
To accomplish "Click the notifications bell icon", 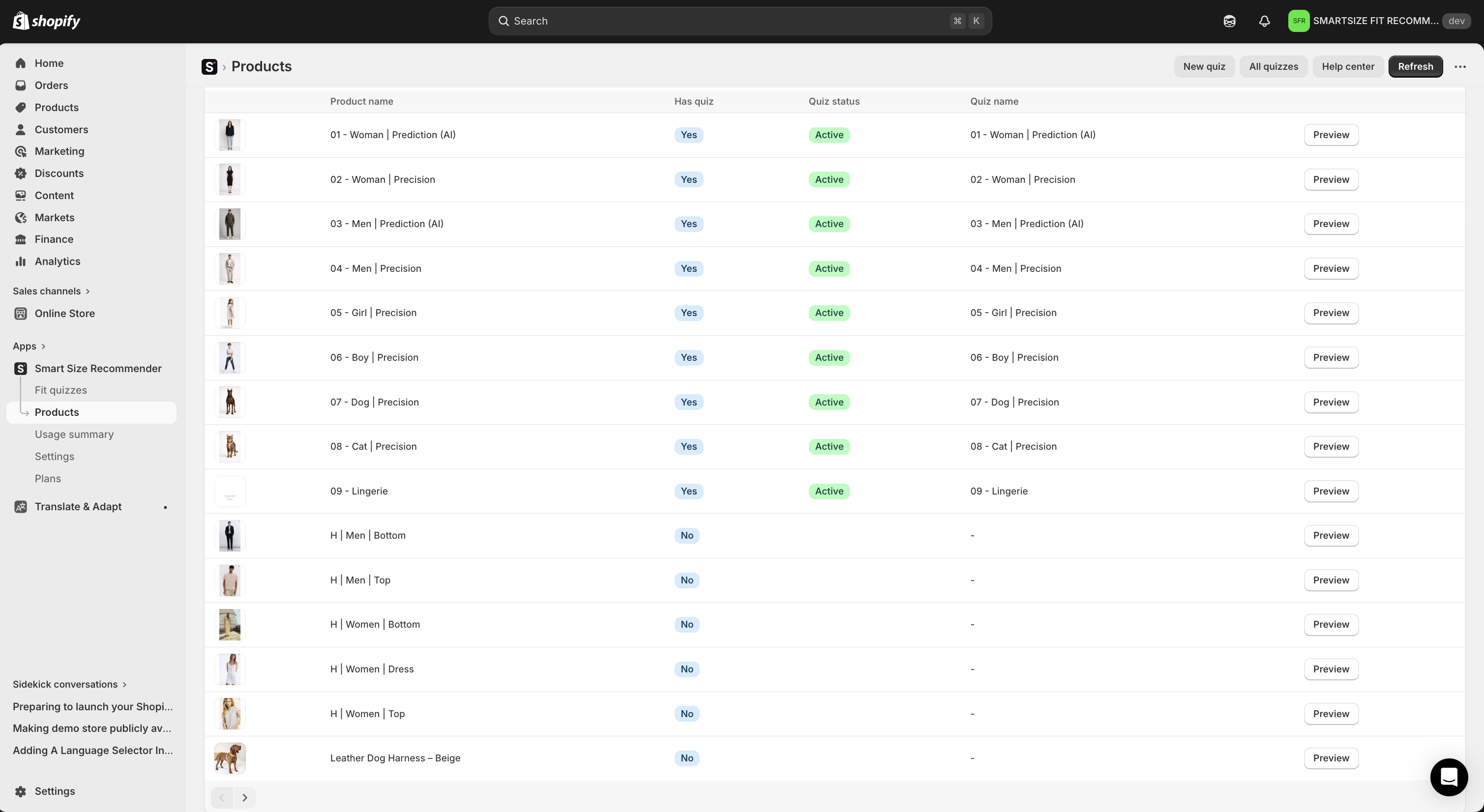I will pos(1264,21).
